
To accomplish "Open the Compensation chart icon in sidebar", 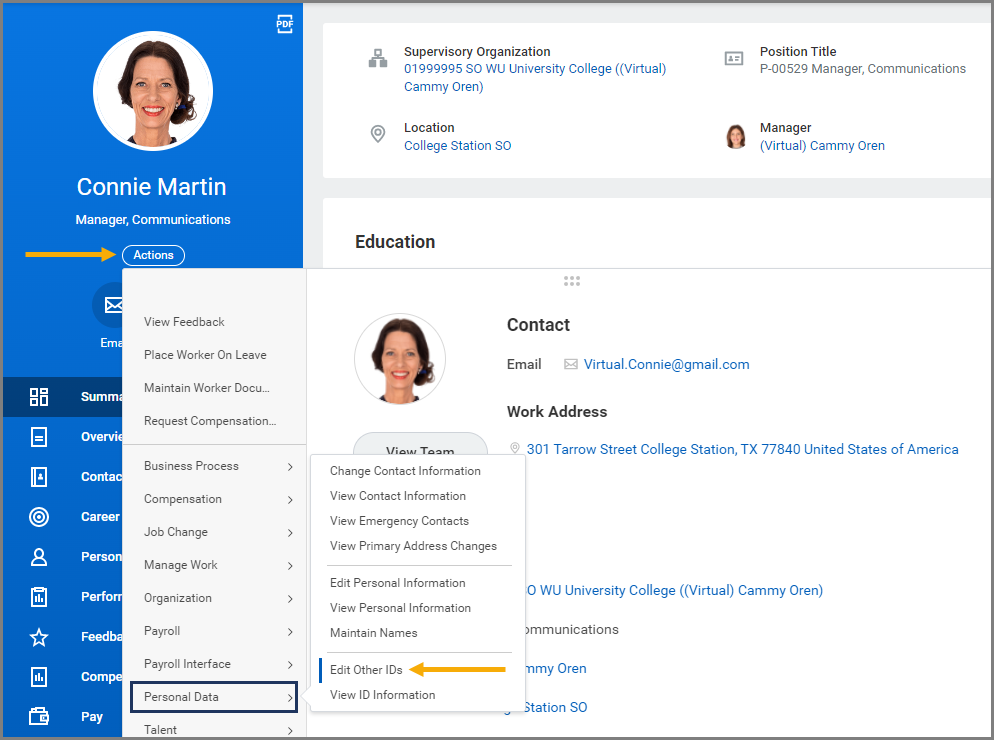I will [x=39, y=677].
